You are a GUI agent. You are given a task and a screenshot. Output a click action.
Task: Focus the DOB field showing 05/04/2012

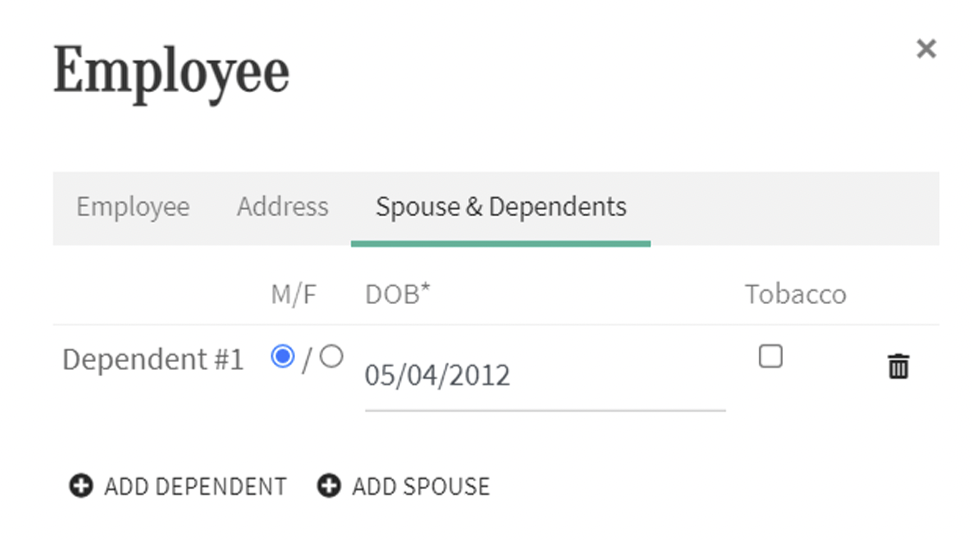coord(546,376)
